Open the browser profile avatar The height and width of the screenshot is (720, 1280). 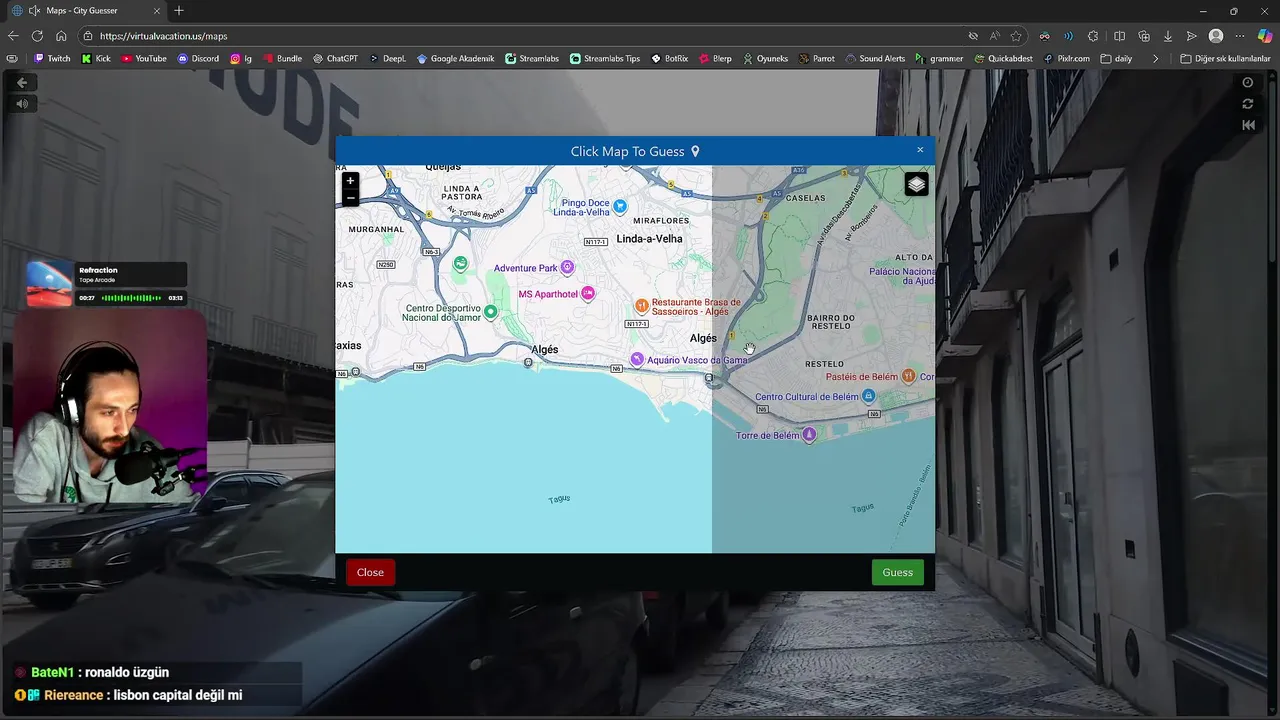click(x=1216, y=36)
